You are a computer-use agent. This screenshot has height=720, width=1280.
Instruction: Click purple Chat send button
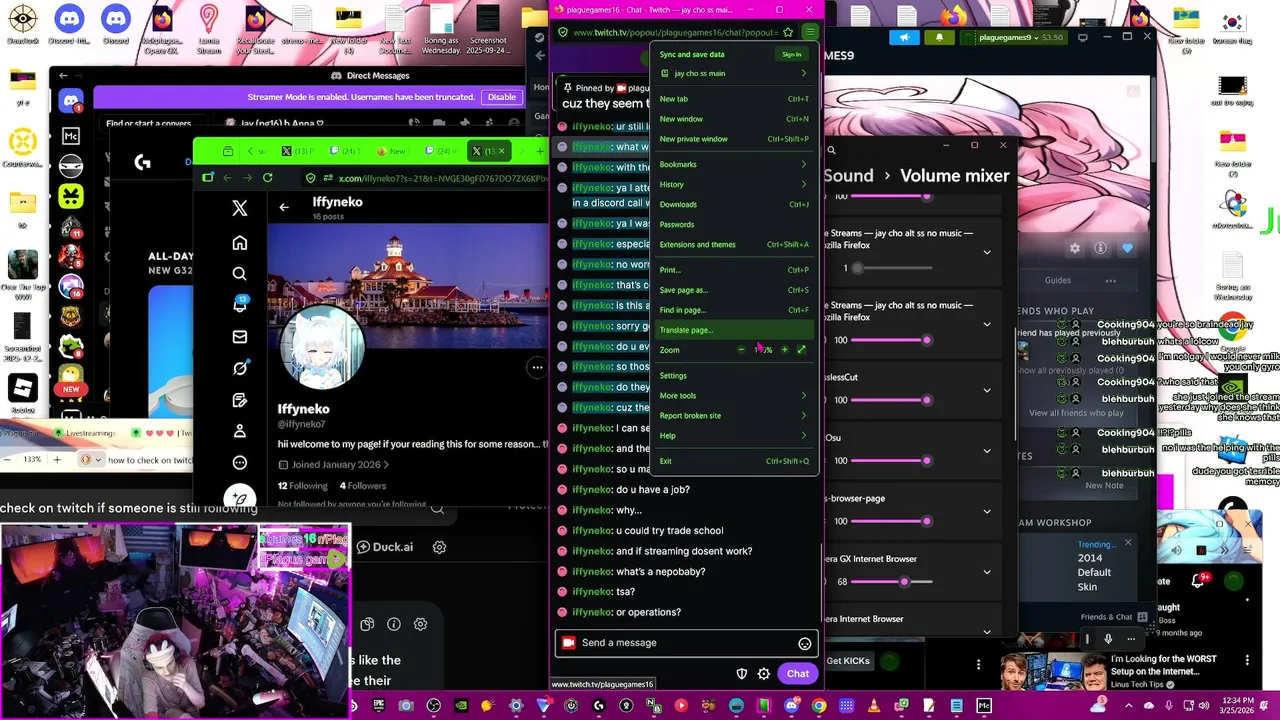pos(797,674)
